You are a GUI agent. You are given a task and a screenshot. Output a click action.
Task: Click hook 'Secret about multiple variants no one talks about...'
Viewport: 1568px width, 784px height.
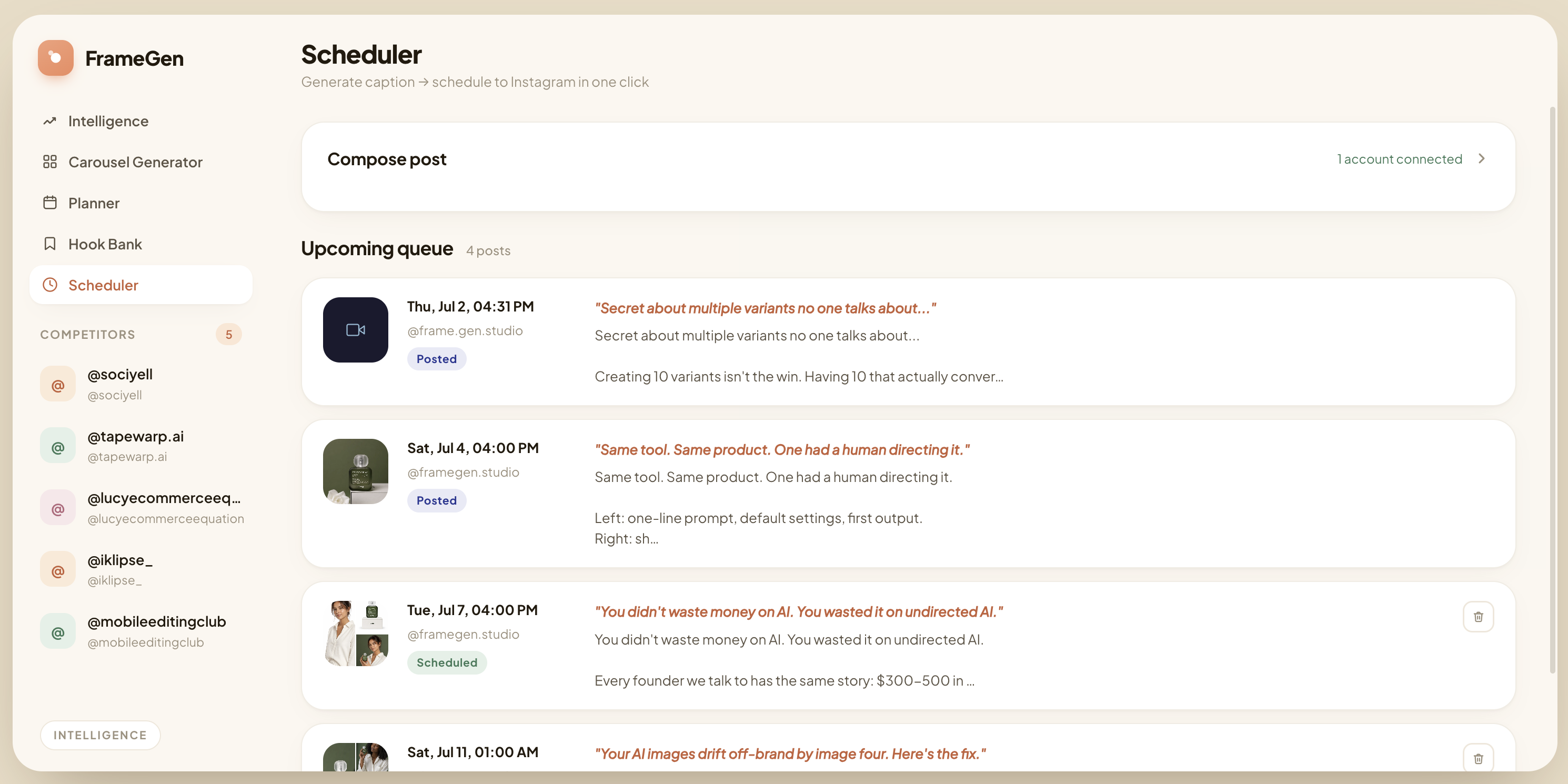coord(765,308)
